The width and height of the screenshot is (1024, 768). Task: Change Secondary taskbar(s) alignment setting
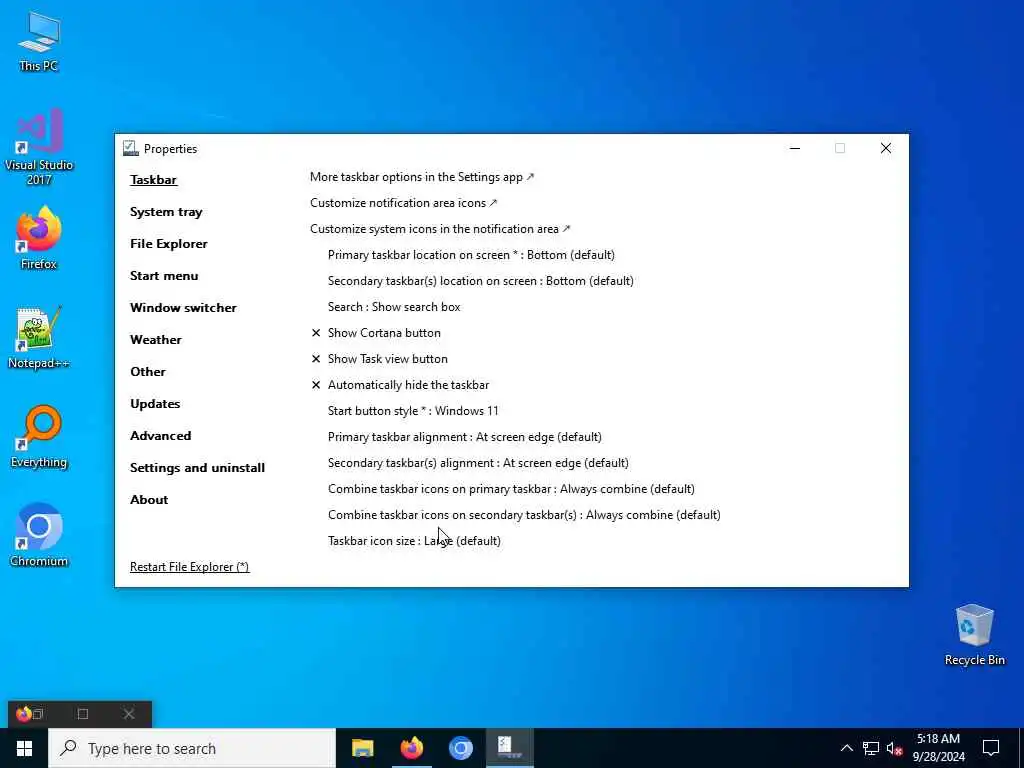pyautogui.click(x=478, y=463)
